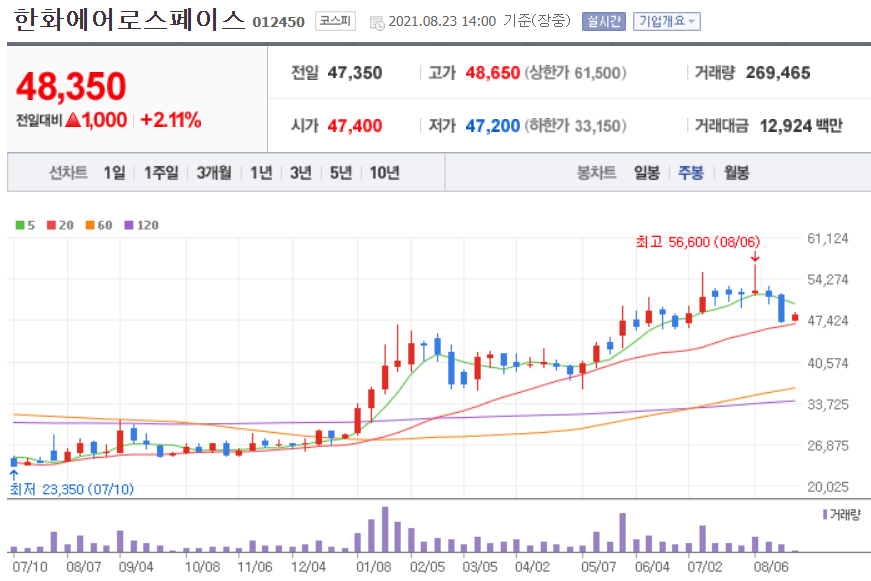Open the 기업개요 dropdown
Viewport: 871px width, 581px height.
tap(667, 22)
